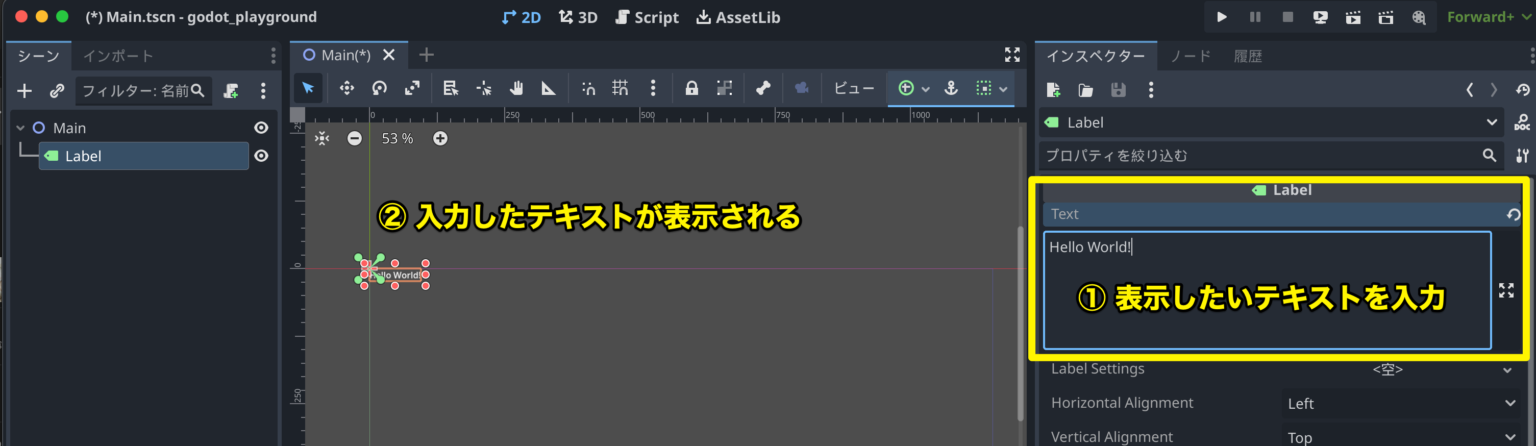Screen dimensions: 1536x446
Task: Click the run on remote device icon
Action: [1320, 17]
